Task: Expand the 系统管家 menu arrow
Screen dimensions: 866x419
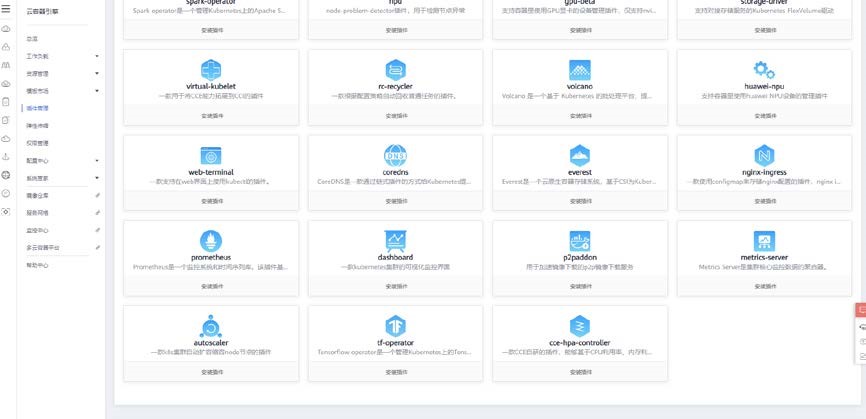Action: coord(97,178)
